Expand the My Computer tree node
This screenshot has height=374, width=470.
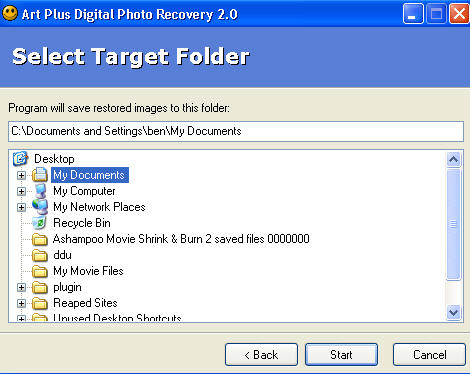[x=21, y=191]
